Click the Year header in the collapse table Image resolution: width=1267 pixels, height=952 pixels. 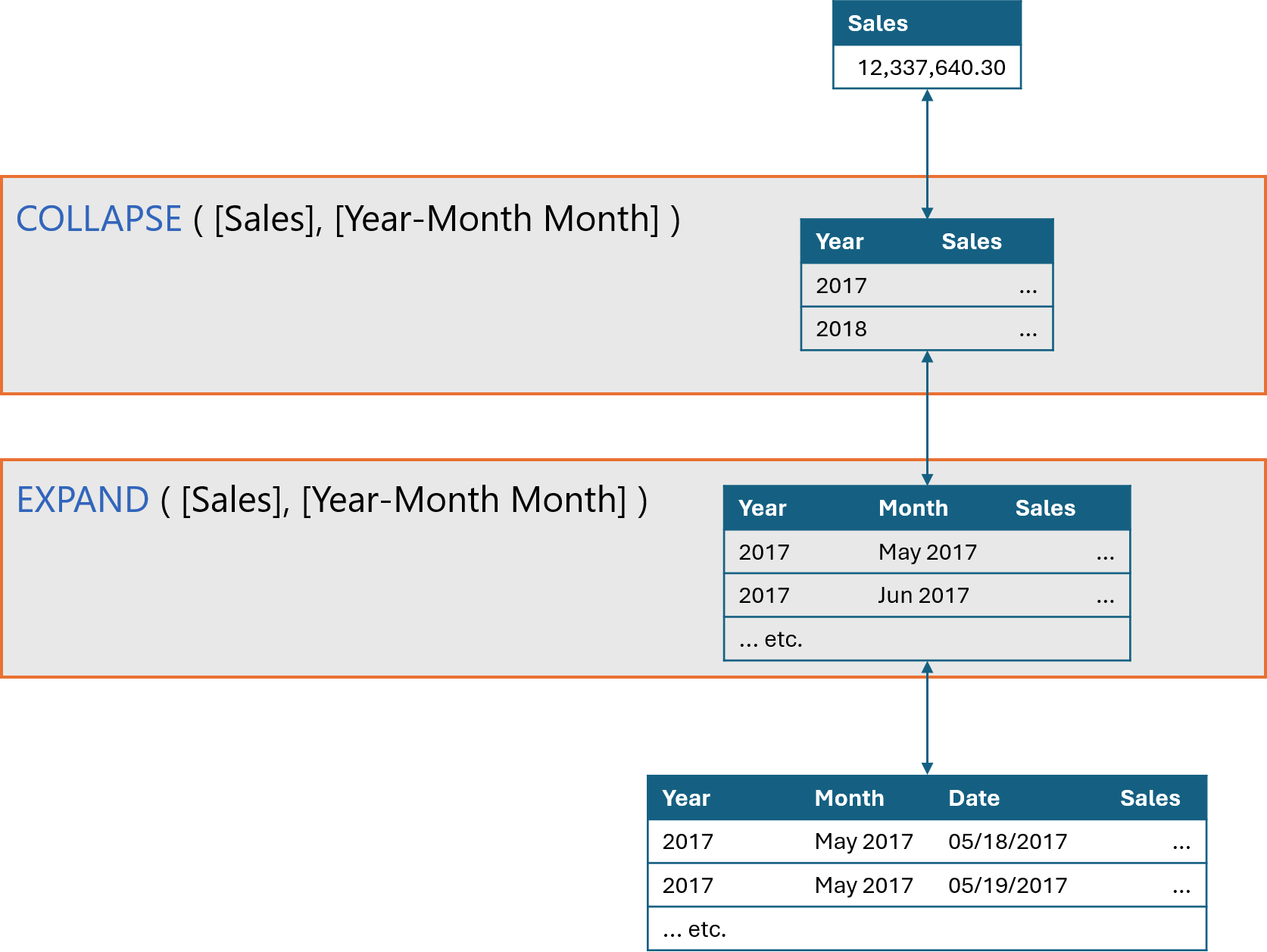(x=839, y=242)
